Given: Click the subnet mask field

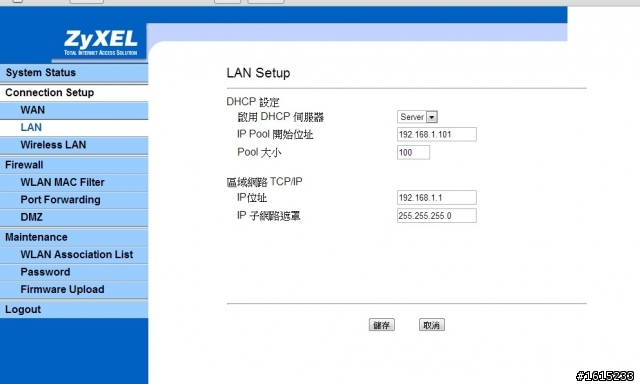Looking at the screenshot, I should 436,215.
